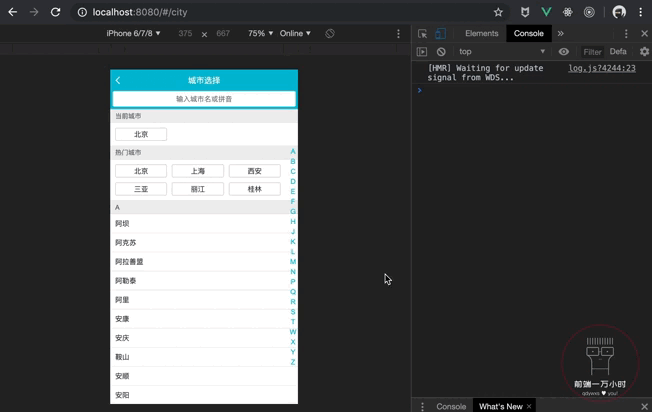Choose hot city 西安
The image size is (652, 412).
click(x=255, y=171)
